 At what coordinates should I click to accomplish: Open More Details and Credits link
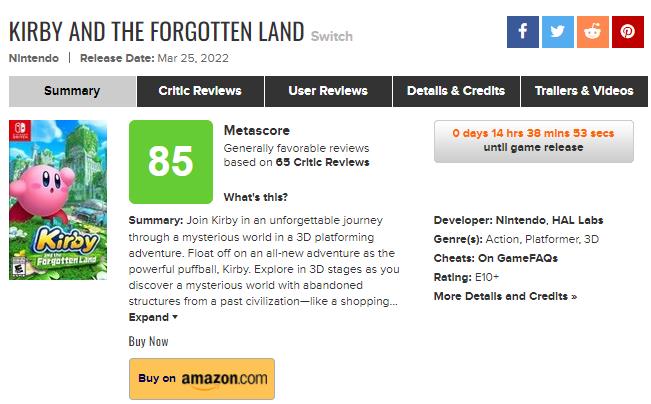coord(505,296)
